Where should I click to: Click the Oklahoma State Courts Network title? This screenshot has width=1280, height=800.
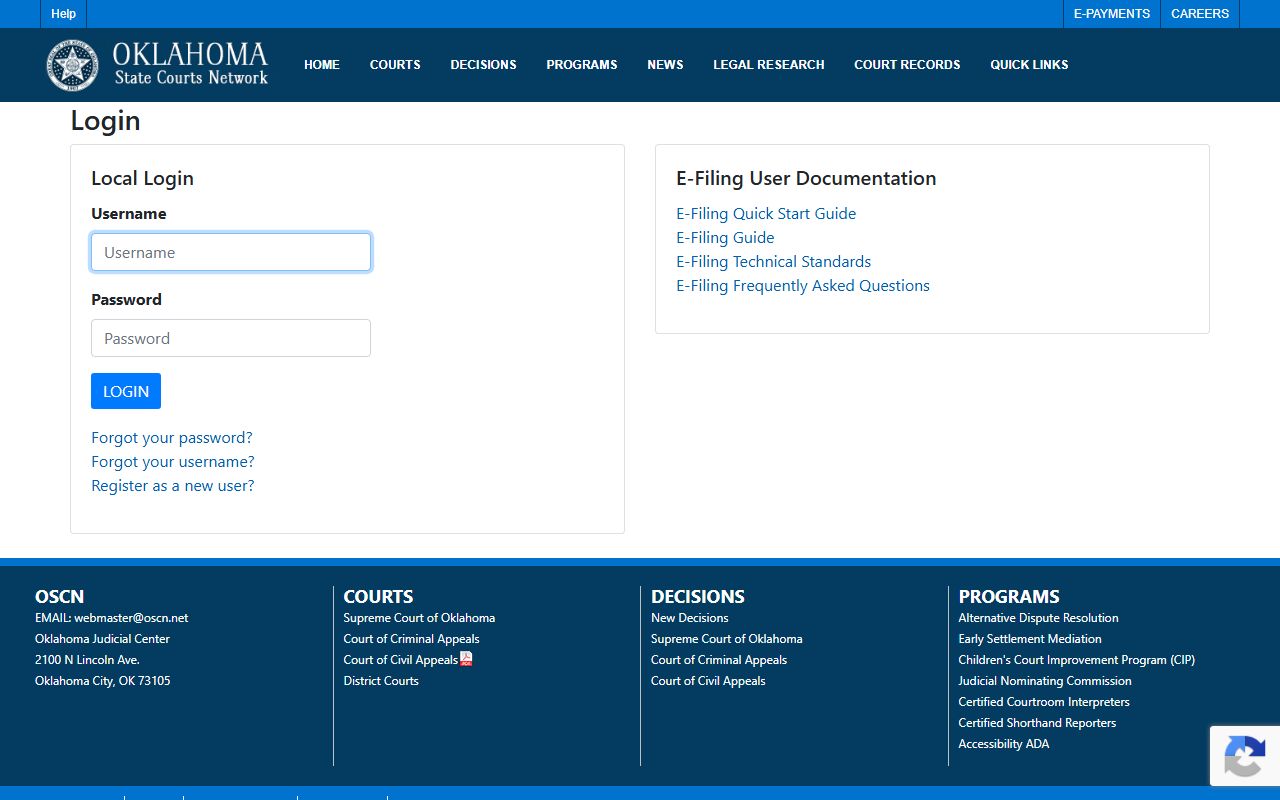190,64
